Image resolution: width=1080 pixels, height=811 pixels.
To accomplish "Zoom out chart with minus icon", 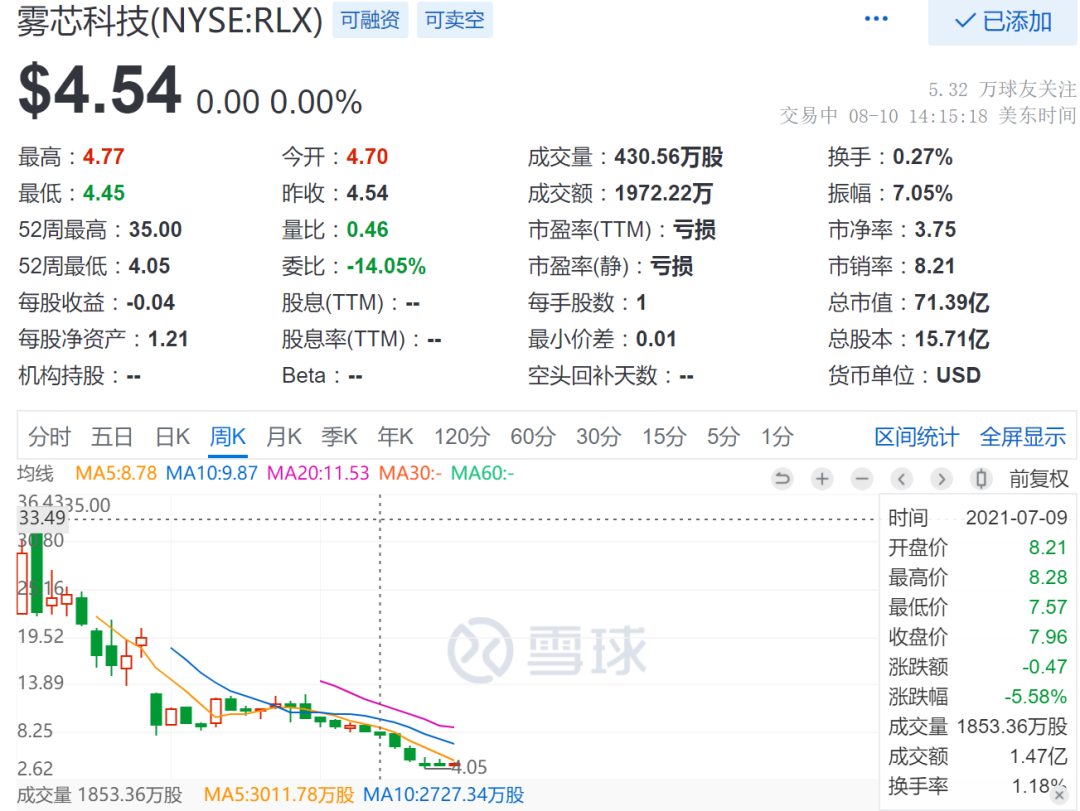I will point(862,478).
